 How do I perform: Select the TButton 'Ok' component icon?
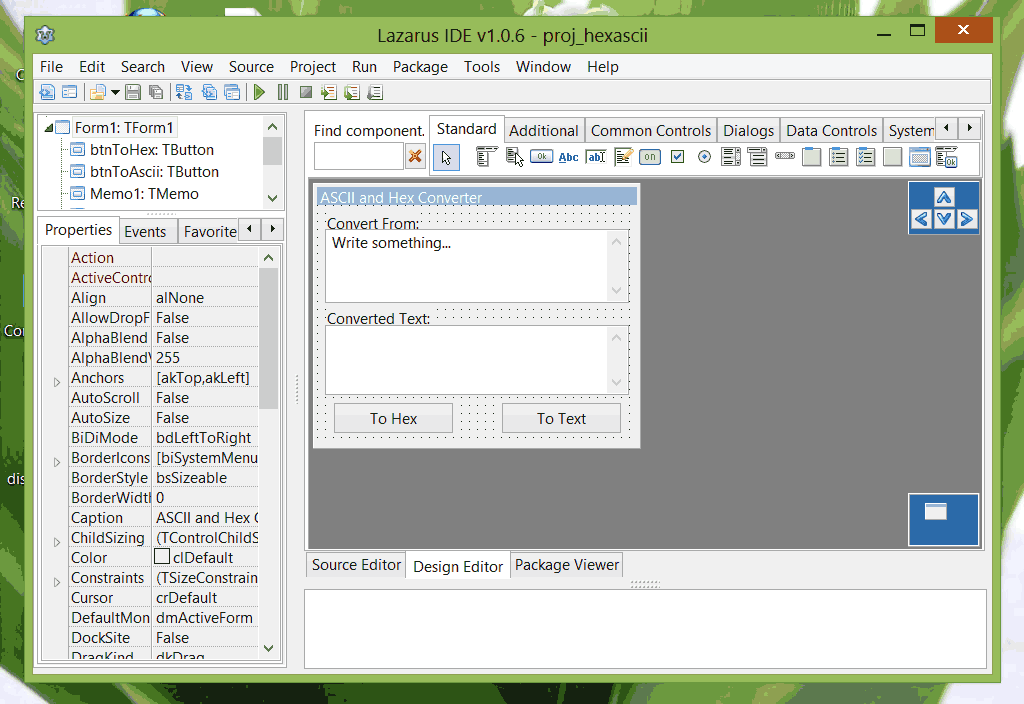coord(541,157)
